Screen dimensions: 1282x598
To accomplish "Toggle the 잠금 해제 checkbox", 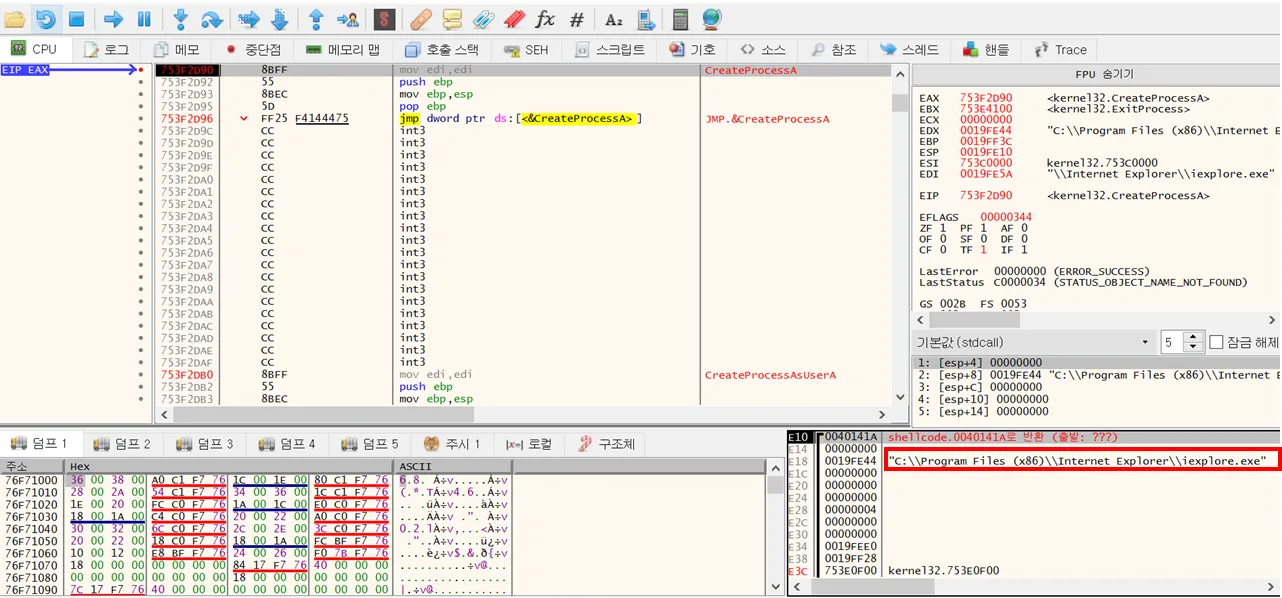I will (x=1217, y=342).
